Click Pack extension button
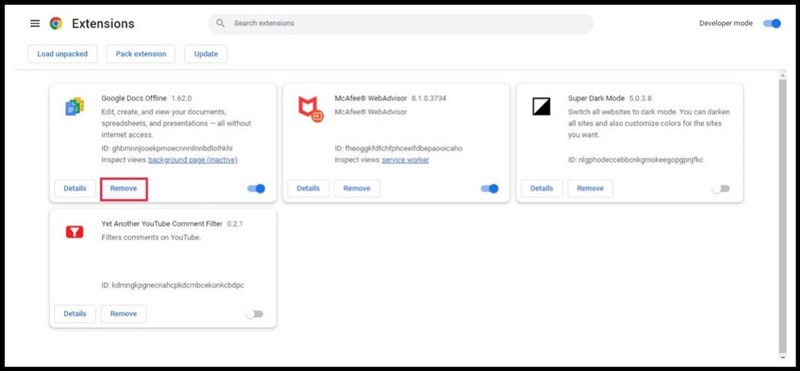Screen dimensions: 800x371 [x=141, y=54]
